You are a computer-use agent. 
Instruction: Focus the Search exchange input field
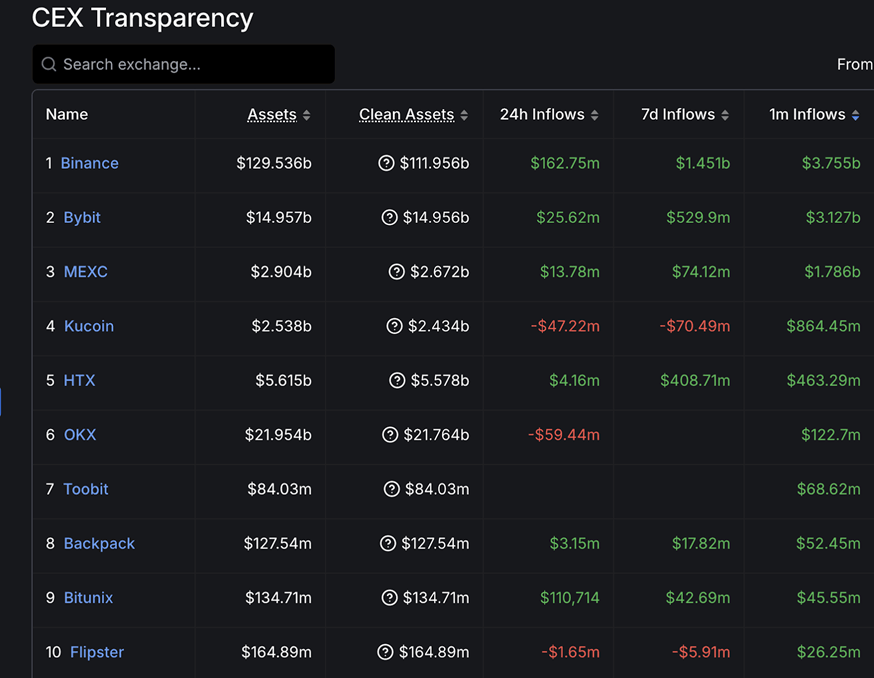[x=190, y=65]
